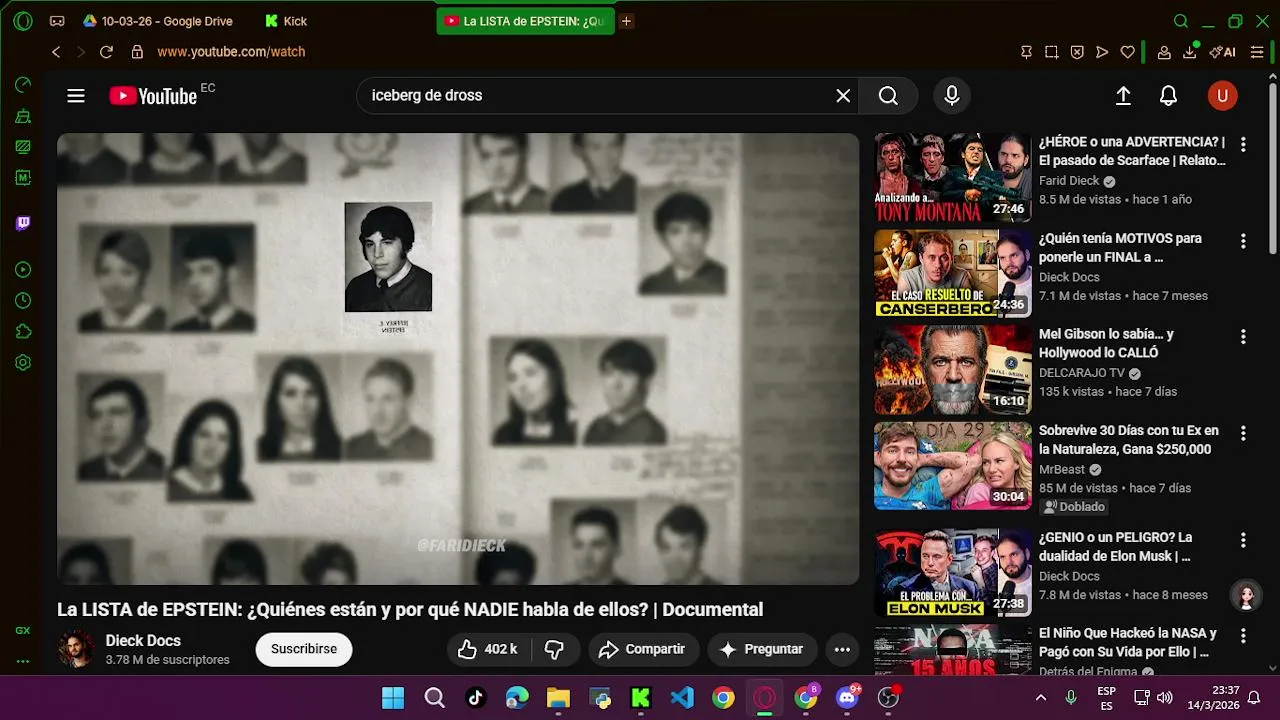Open the browser profile icon

1164,52
